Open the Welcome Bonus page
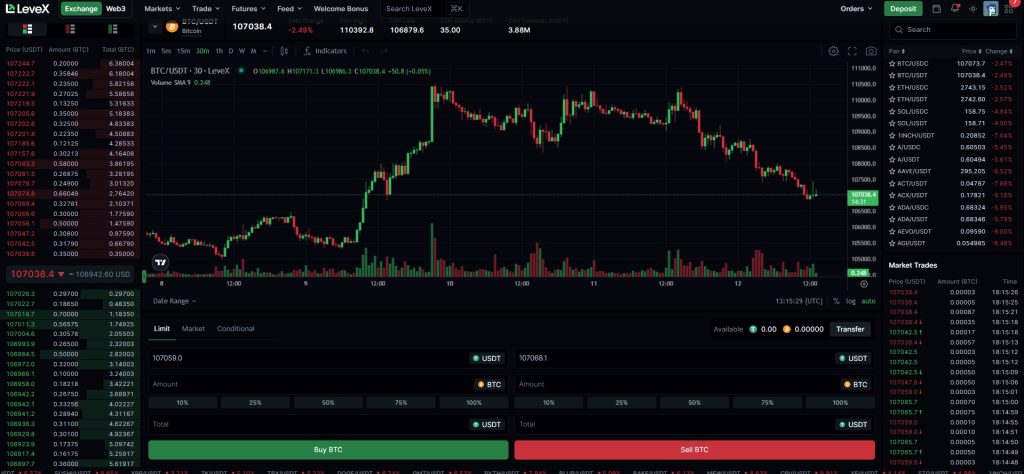The height and width of the screenshot is (474, 1024). point(340,8)
